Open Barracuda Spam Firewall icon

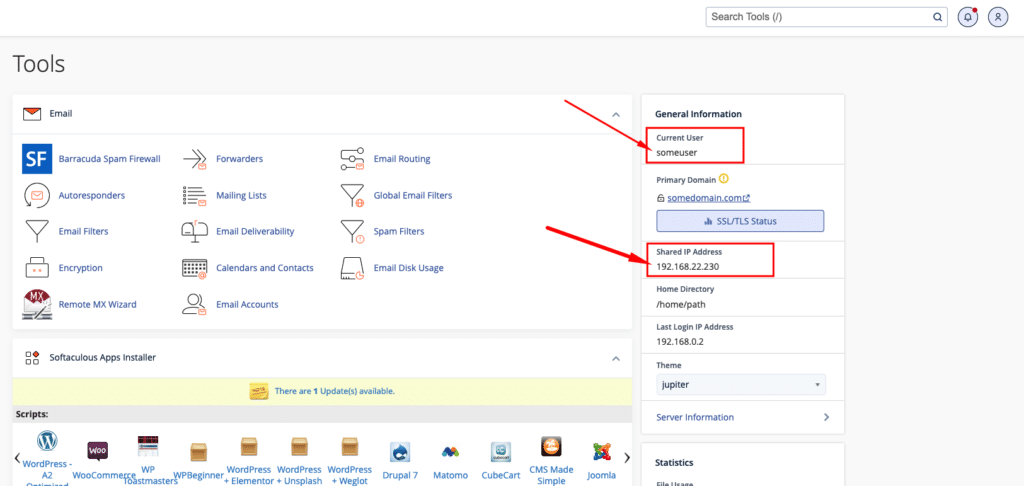(x=37, y=159)
